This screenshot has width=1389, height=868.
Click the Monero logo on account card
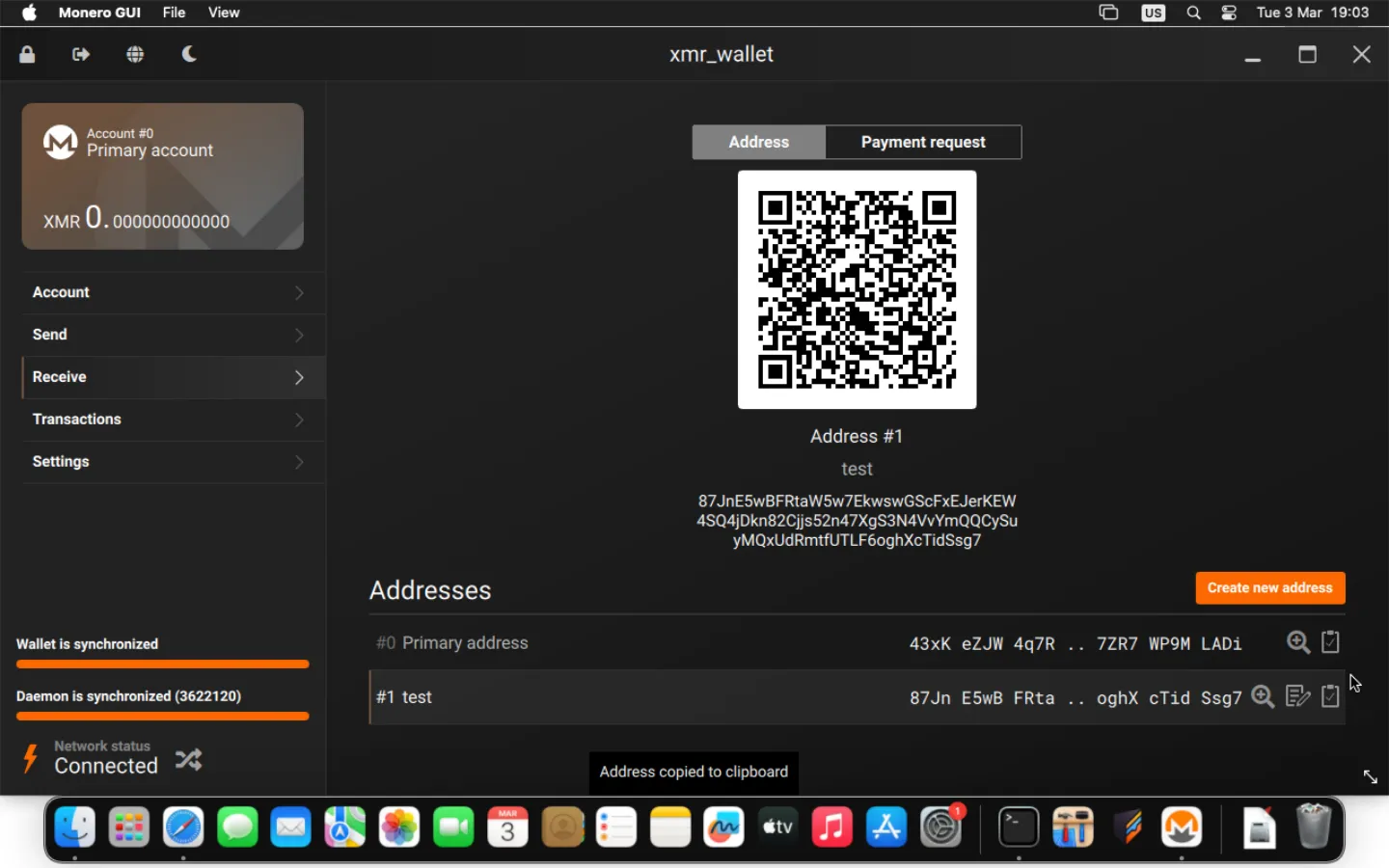click(x=60, y=142)
